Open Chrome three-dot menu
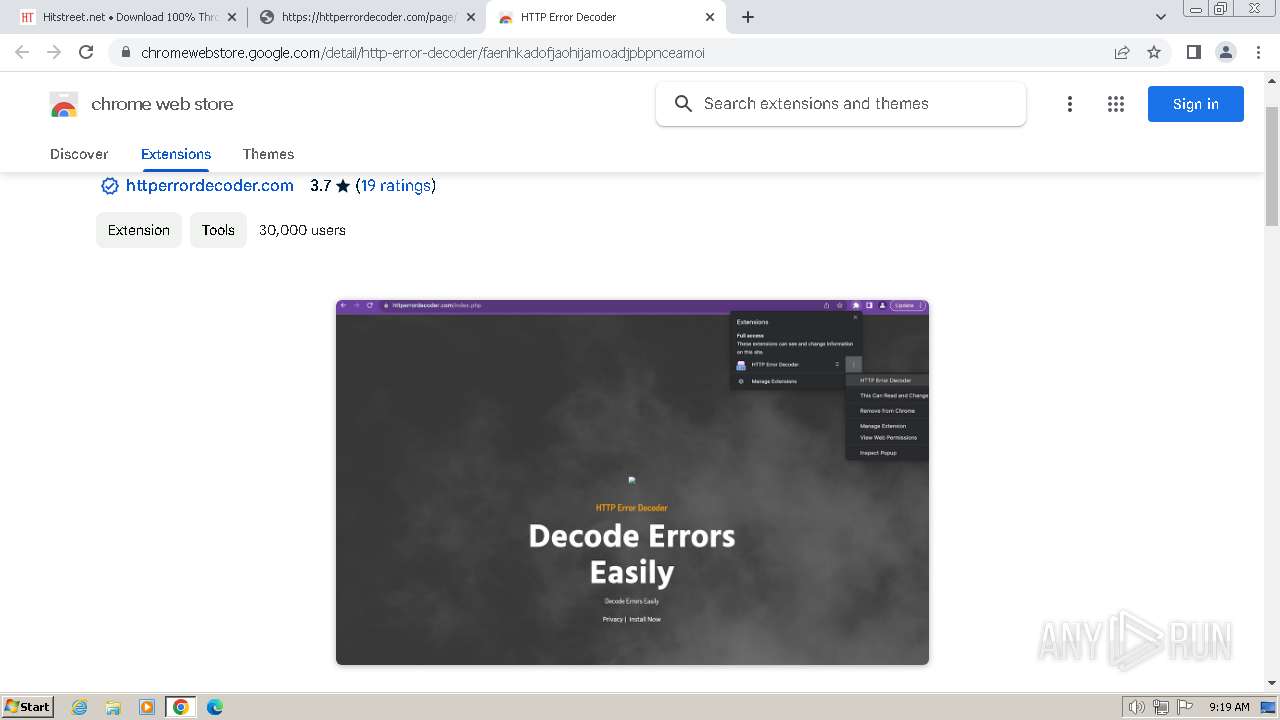1280x720 pixels. tap(1259, 52)
